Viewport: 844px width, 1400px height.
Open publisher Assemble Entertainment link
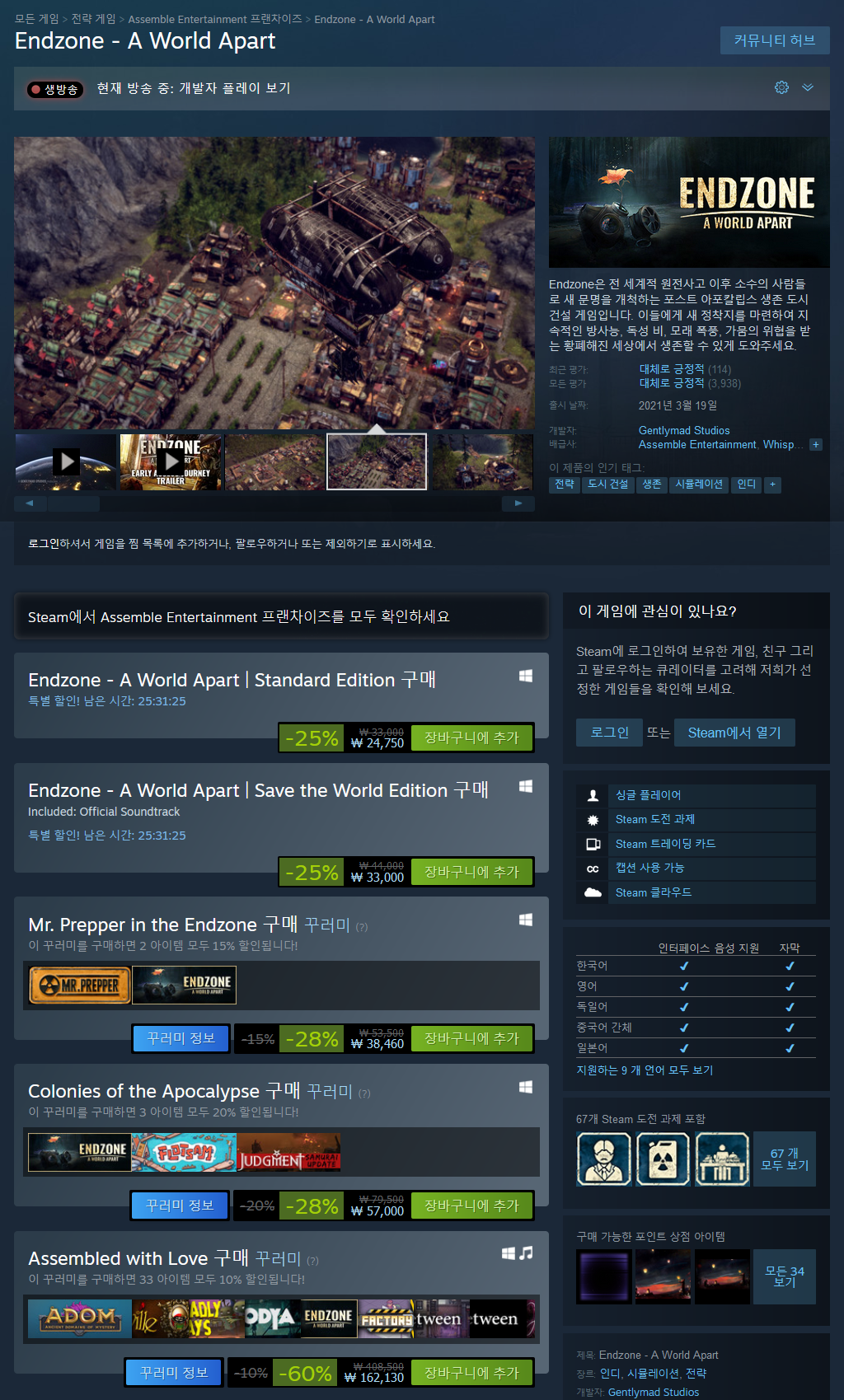pos(697,444)
